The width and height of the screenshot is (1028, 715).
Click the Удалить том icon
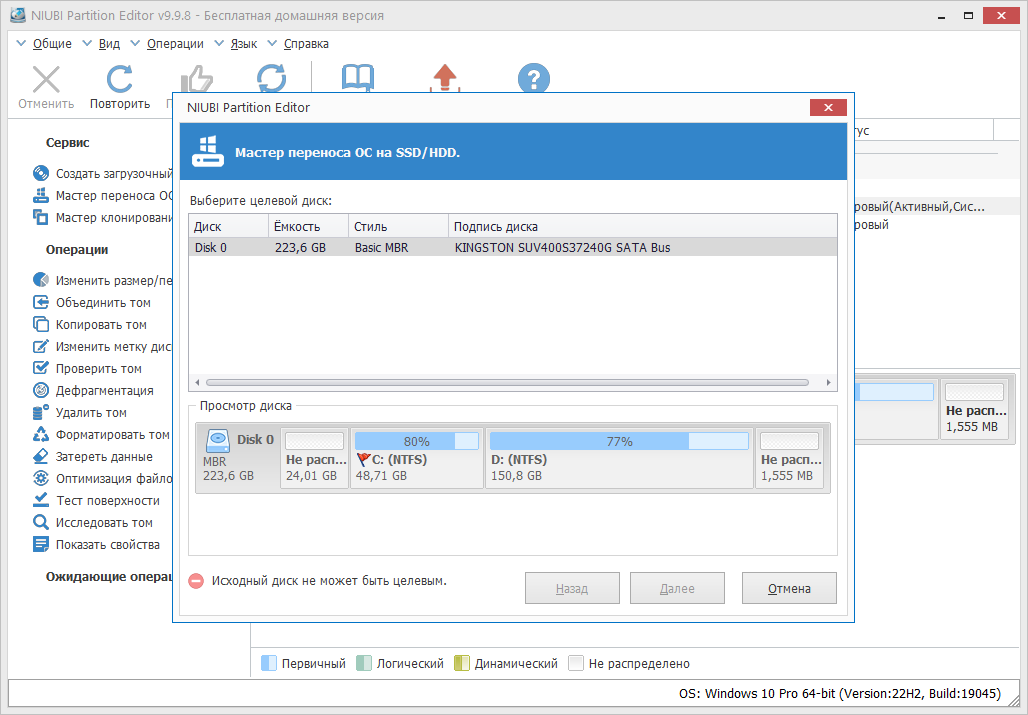point(41,412)
